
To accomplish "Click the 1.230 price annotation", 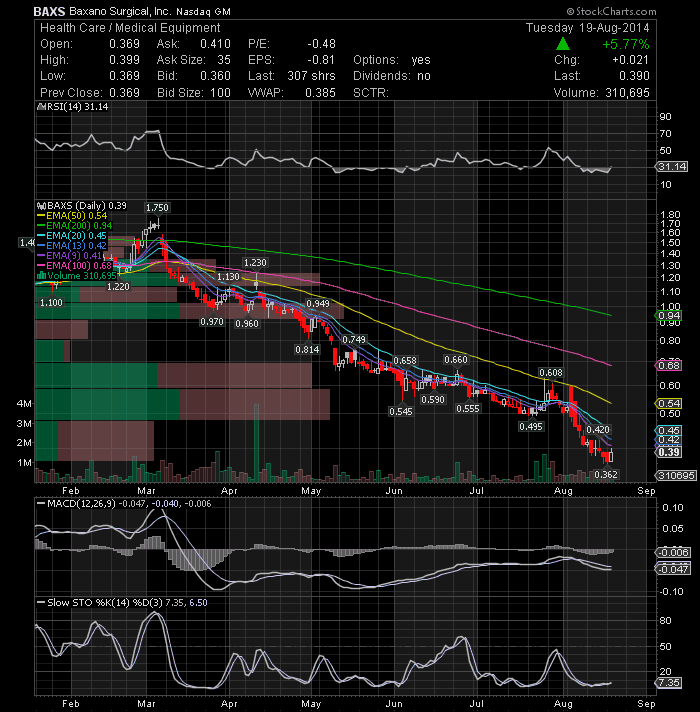I will pos(255,262).
